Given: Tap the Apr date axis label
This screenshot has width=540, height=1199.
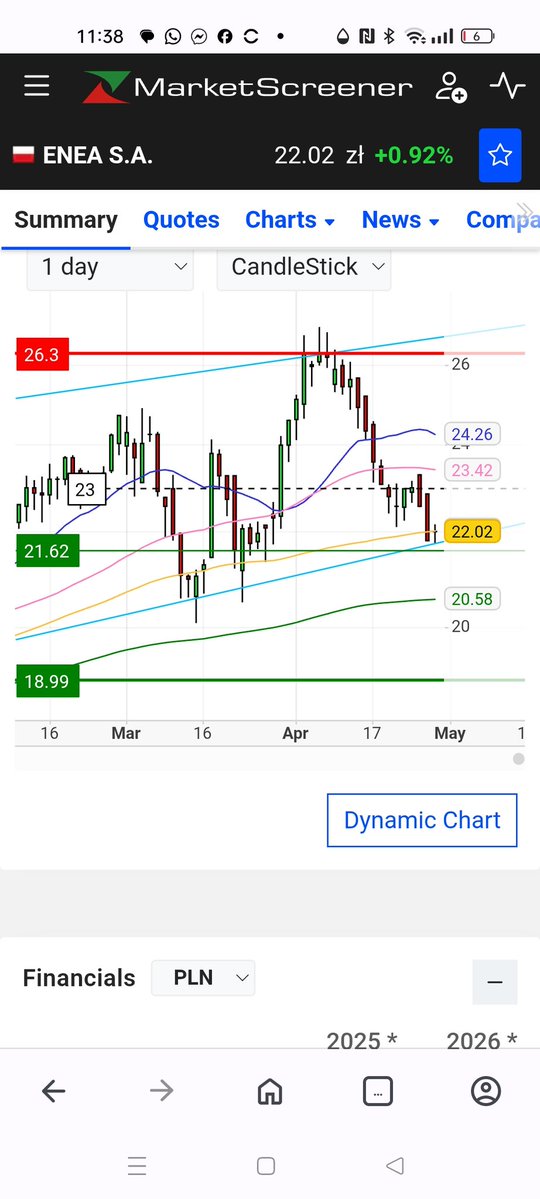Looking at the screenshot, I should click(x=295, y=733).
